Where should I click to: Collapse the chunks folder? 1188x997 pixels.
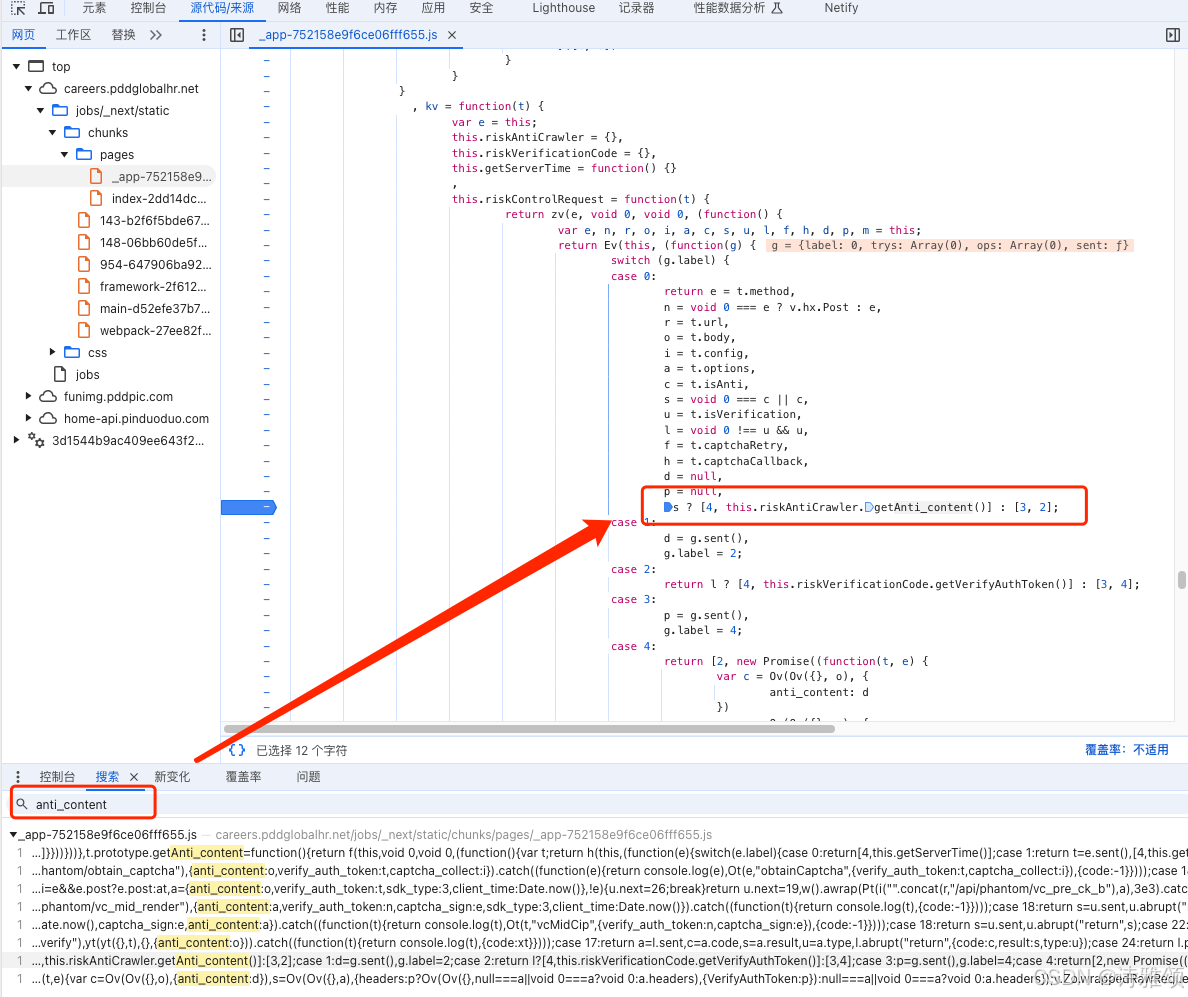tap(53, 133)
